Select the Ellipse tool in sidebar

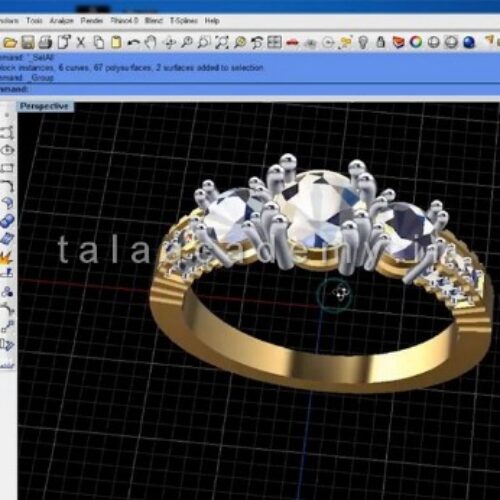[x=7, y=150]
